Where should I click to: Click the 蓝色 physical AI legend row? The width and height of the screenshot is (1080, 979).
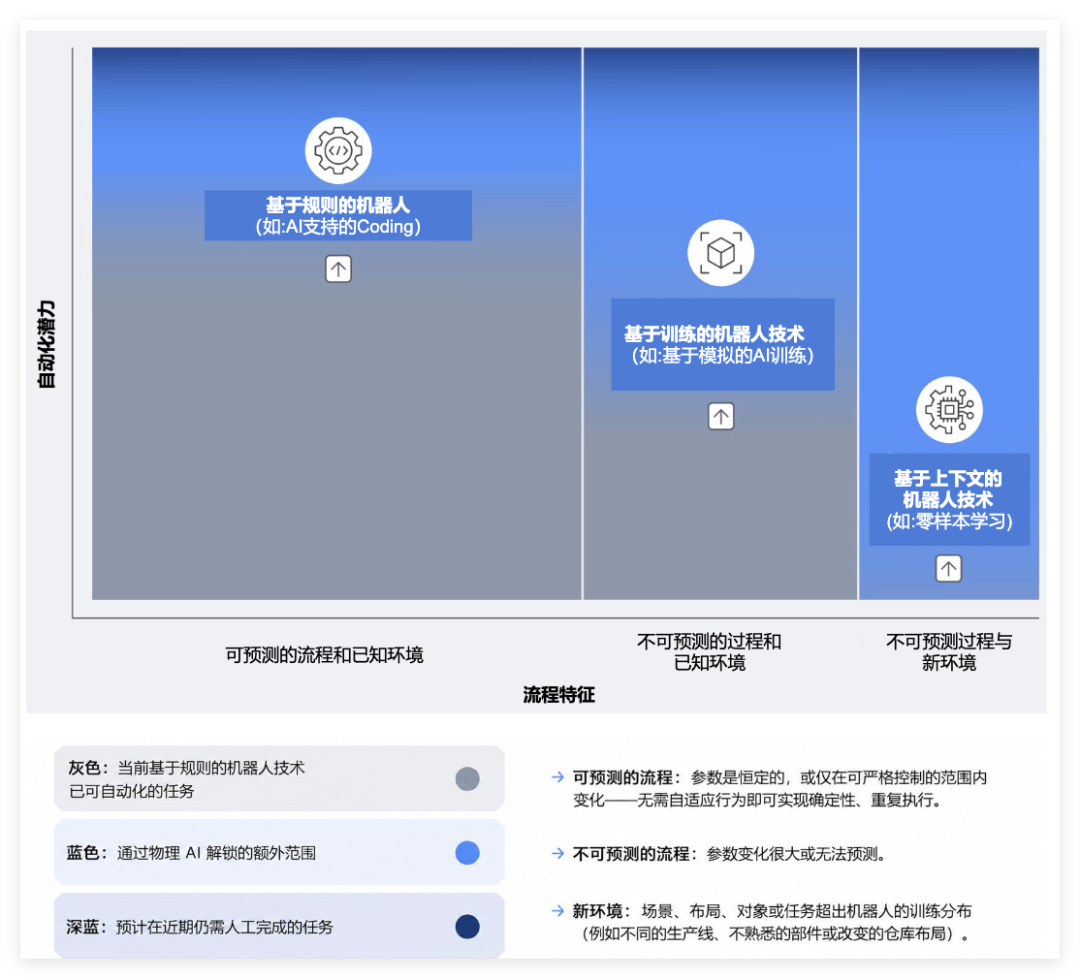point(279,852)
